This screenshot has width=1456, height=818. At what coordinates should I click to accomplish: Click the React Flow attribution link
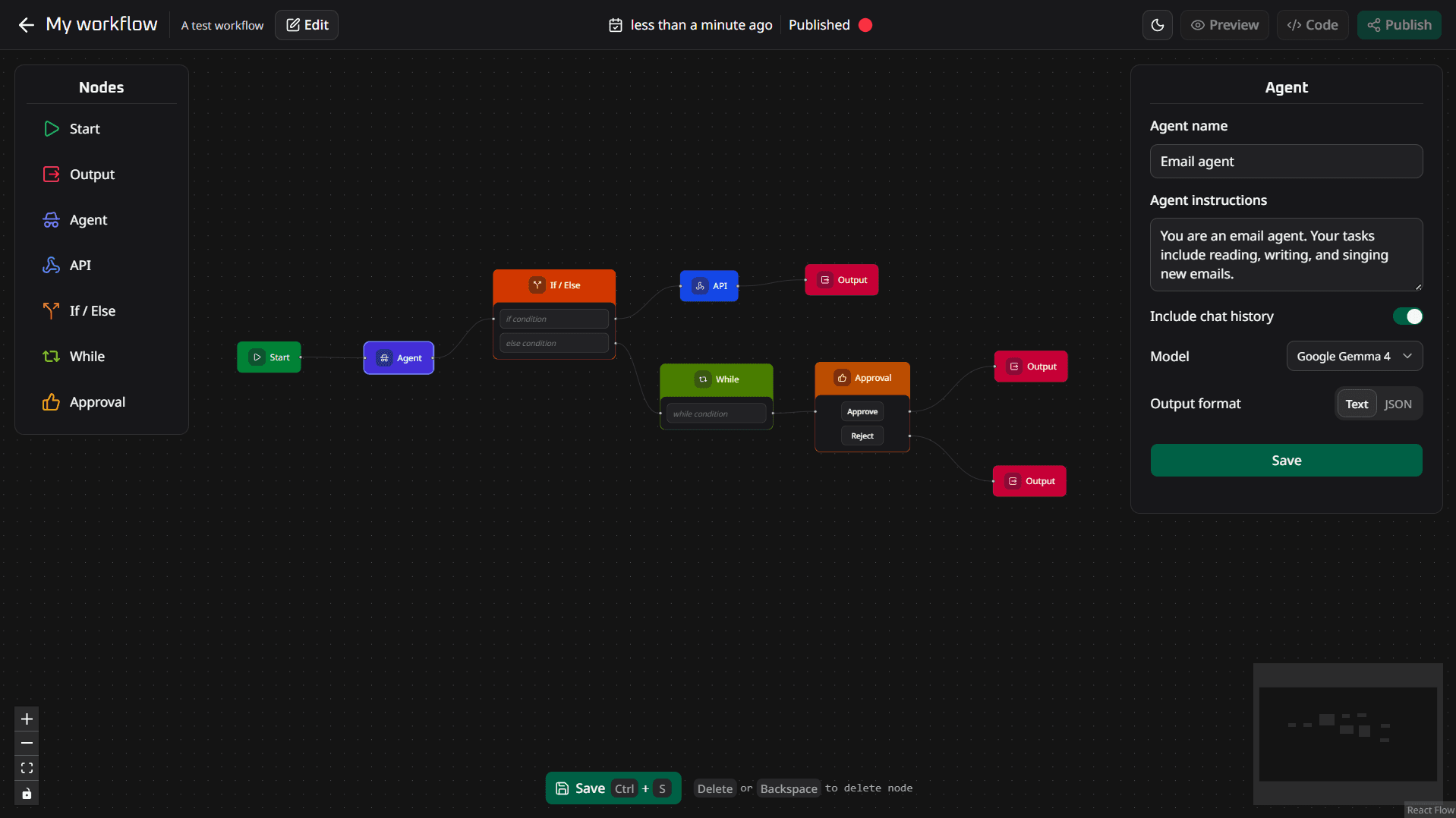pyautogui.click(x=1430, y=810)
